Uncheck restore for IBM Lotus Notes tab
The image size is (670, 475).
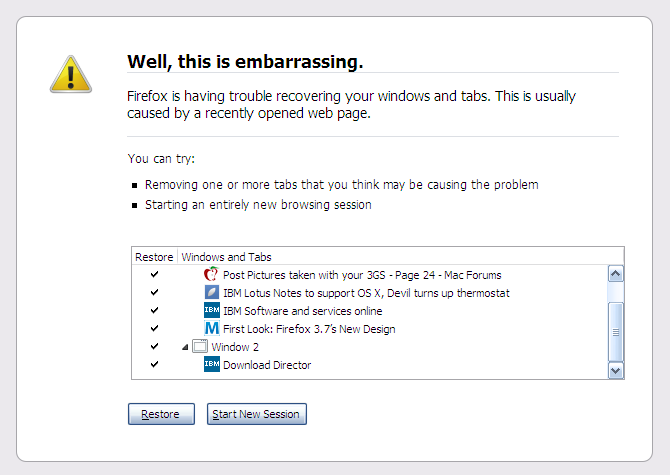[x=154, y=292]
